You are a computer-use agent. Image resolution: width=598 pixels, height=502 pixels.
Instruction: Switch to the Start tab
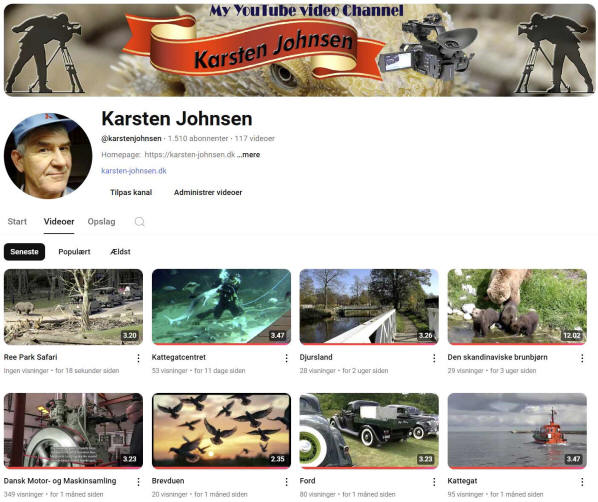pyautogui.click(x=17, y=222)
